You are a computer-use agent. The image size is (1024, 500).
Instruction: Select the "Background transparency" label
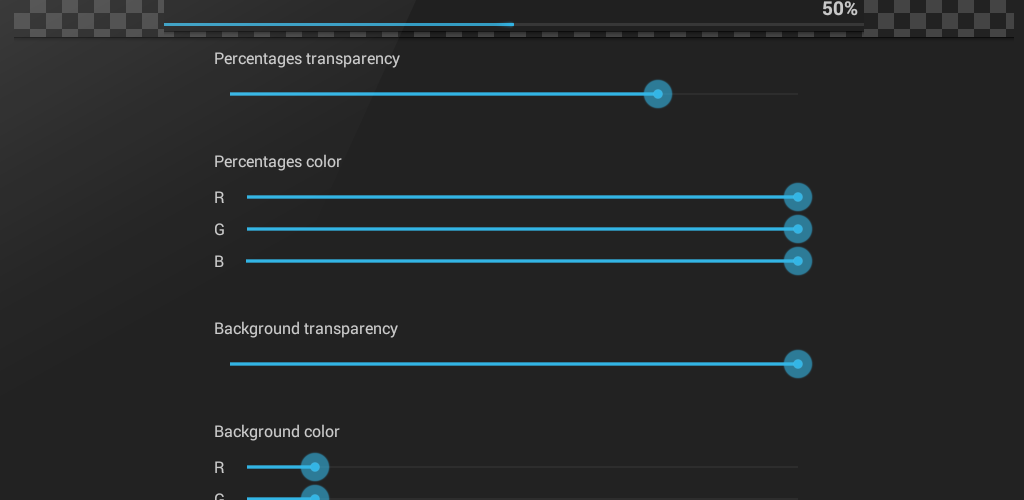point(305,329)
